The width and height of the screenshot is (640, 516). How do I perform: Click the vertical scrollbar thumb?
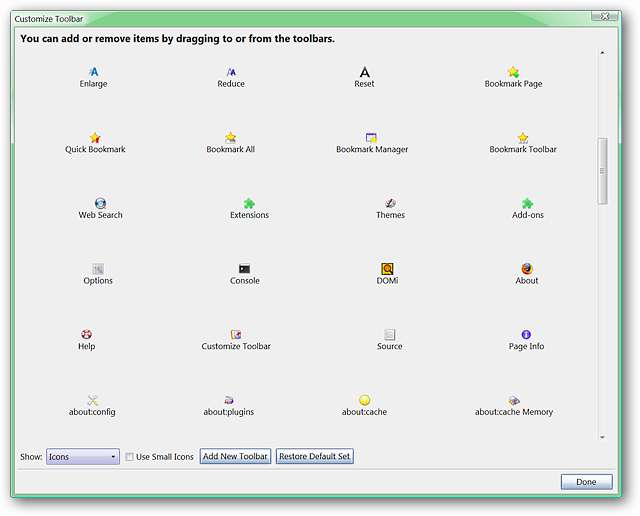(x=602, y=171)
